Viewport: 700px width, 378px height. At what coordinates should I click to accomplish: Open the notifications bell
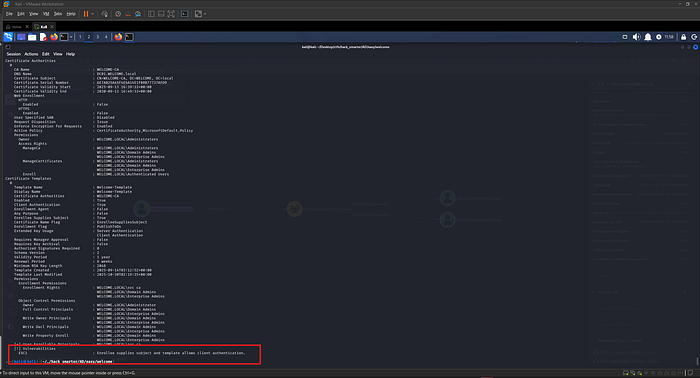coord(648,37)
